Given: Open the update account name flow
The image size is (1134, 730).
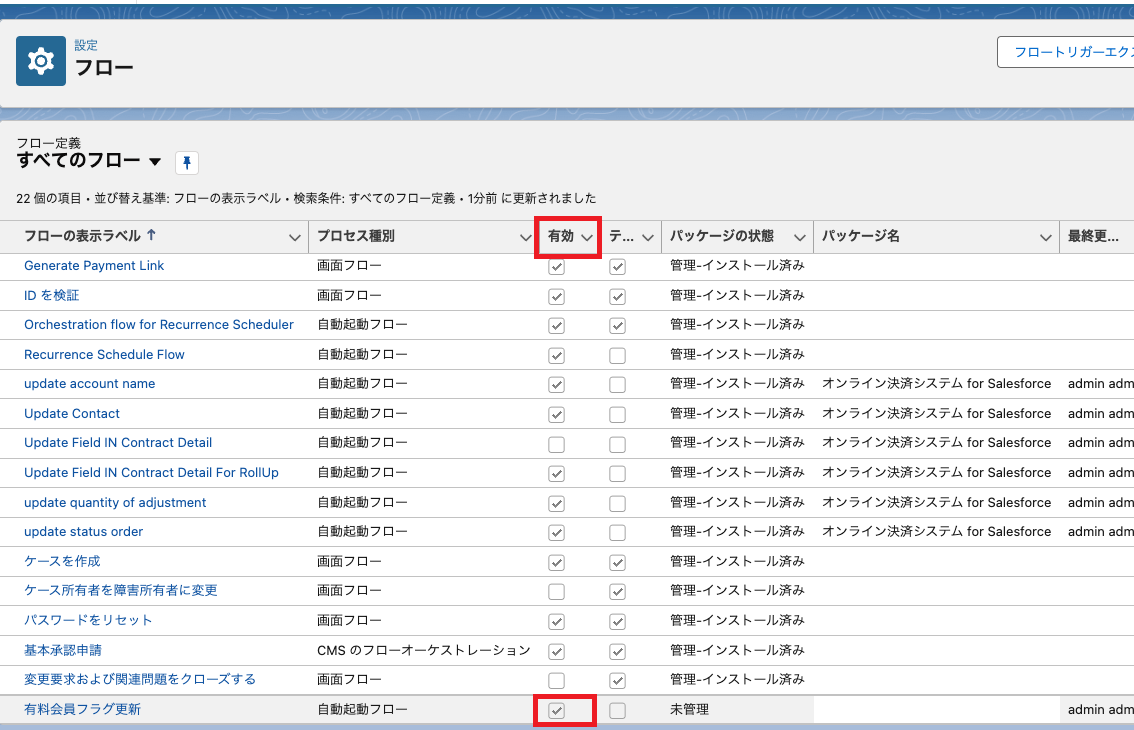Looking at the screenshot, I should (90, 383).
